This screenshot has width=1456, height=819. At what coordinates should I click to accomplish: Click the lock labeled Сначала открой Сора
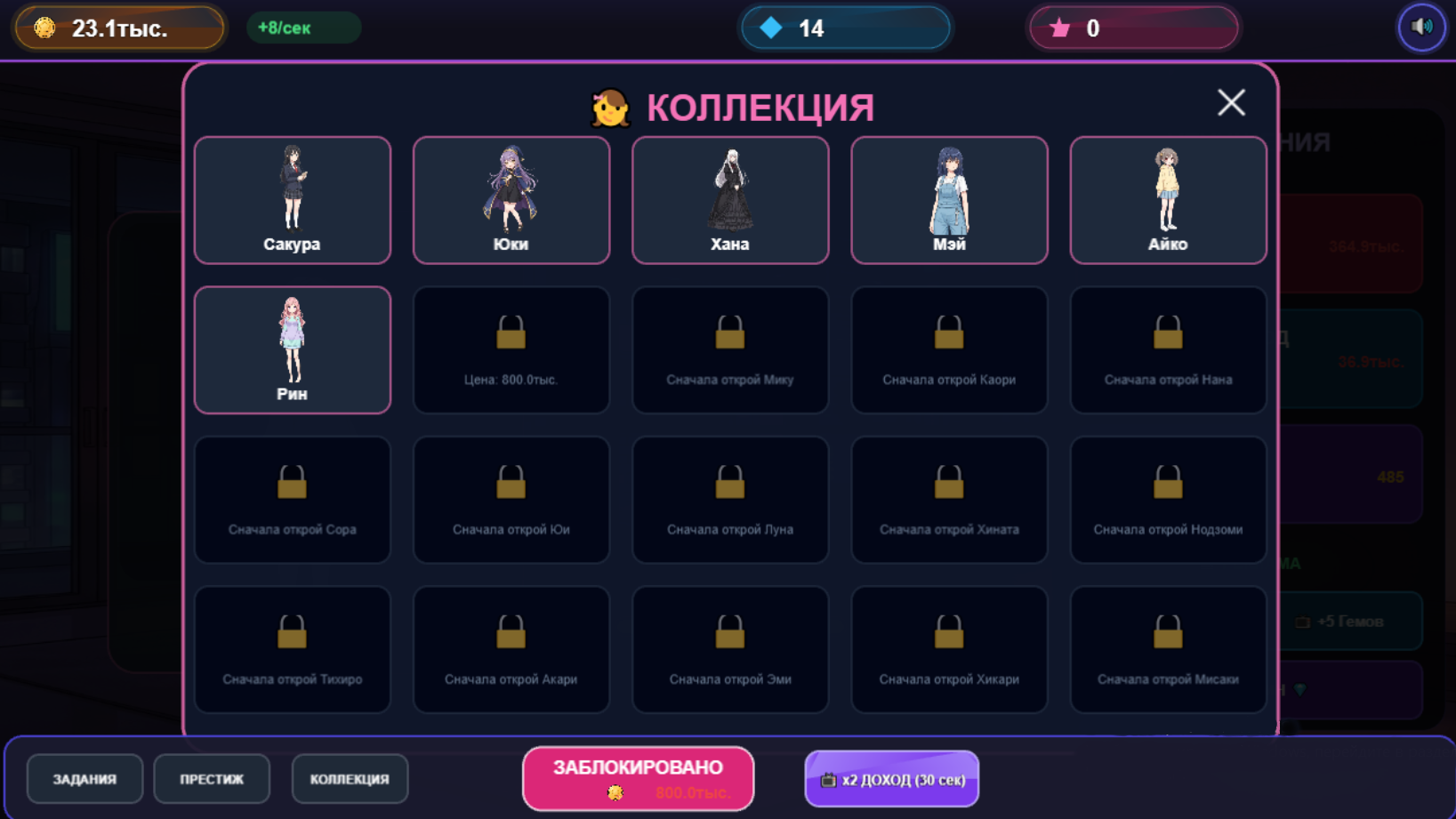click(x=293, y=500)
